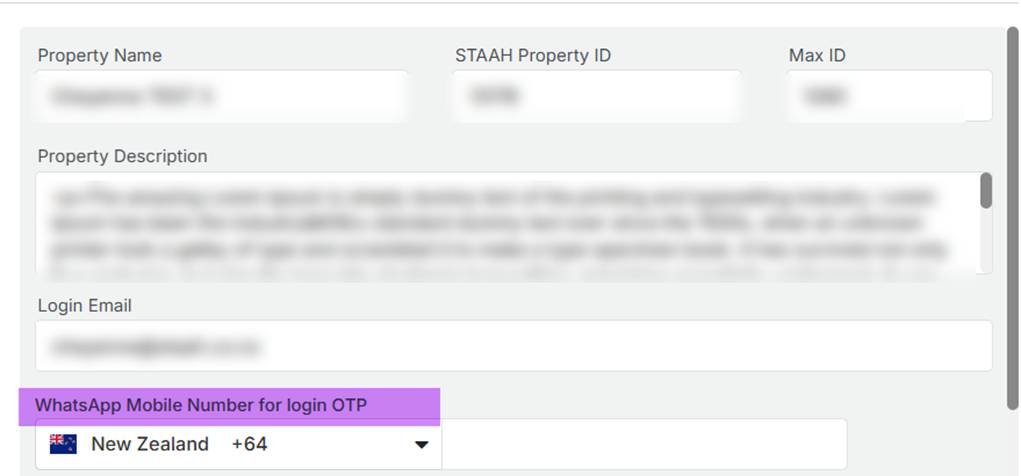Click the Max ID label
Viewport: 1021px width, 476px height.
tap(817, 55)
